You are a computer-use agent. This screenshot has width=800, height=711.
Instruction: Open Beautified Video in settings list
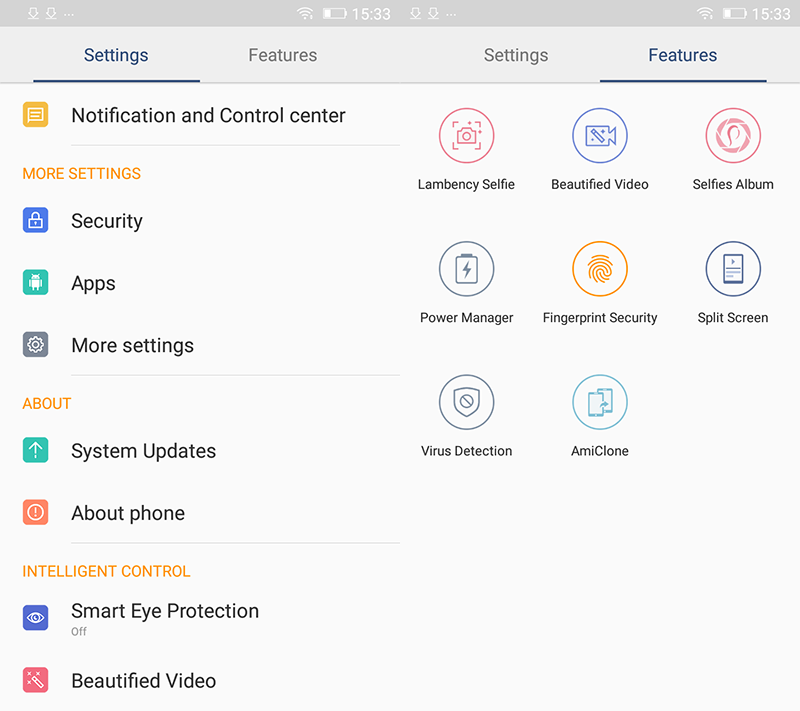tap(200, 680)
